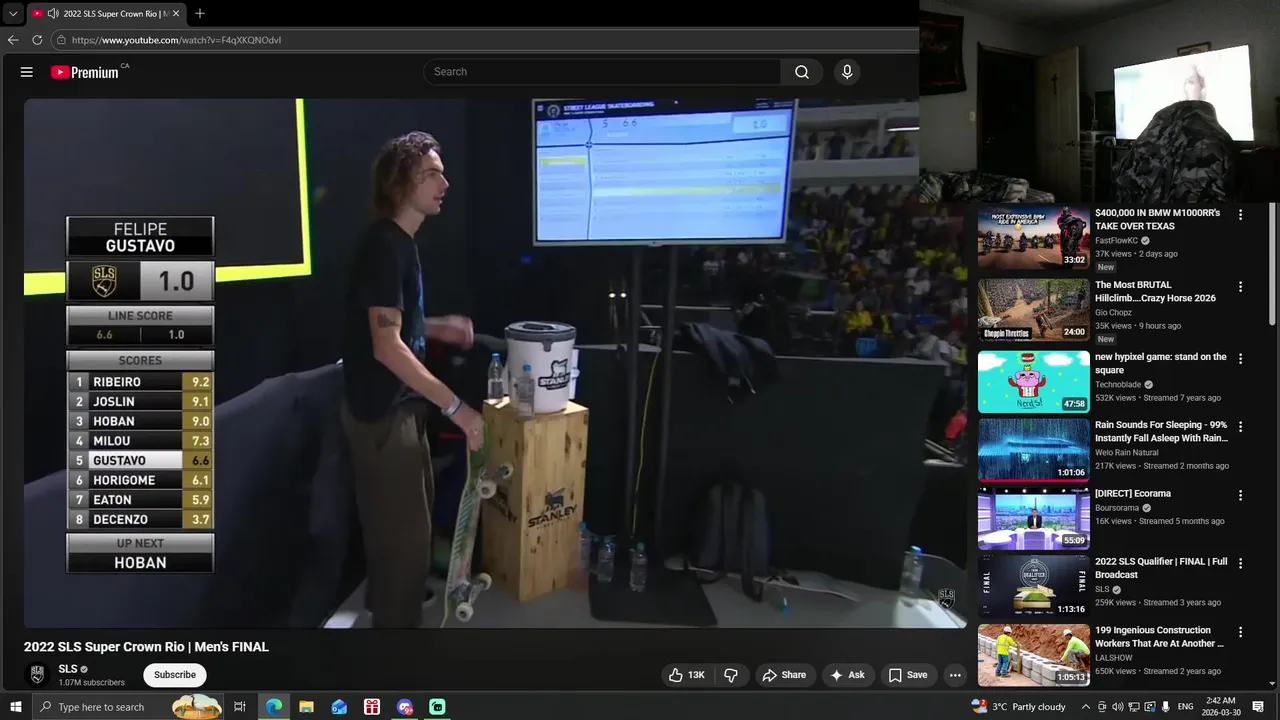This screenshot has width=1280, height=720.
Task: Mute tab using the tab speaker icon
Action: (52, 14)
